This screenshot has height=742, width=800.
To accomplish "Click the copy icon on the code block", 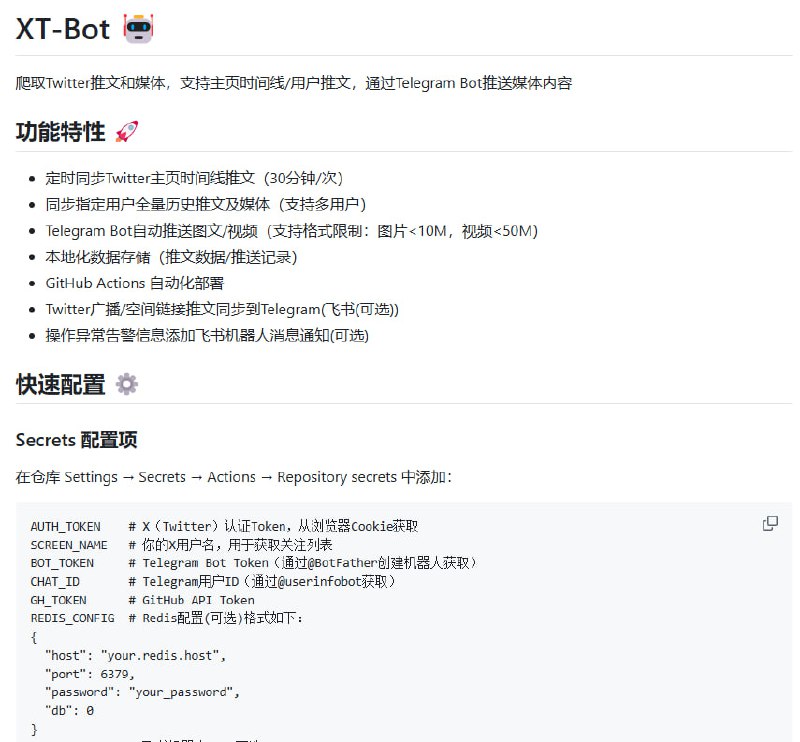I will pos(770,524).
